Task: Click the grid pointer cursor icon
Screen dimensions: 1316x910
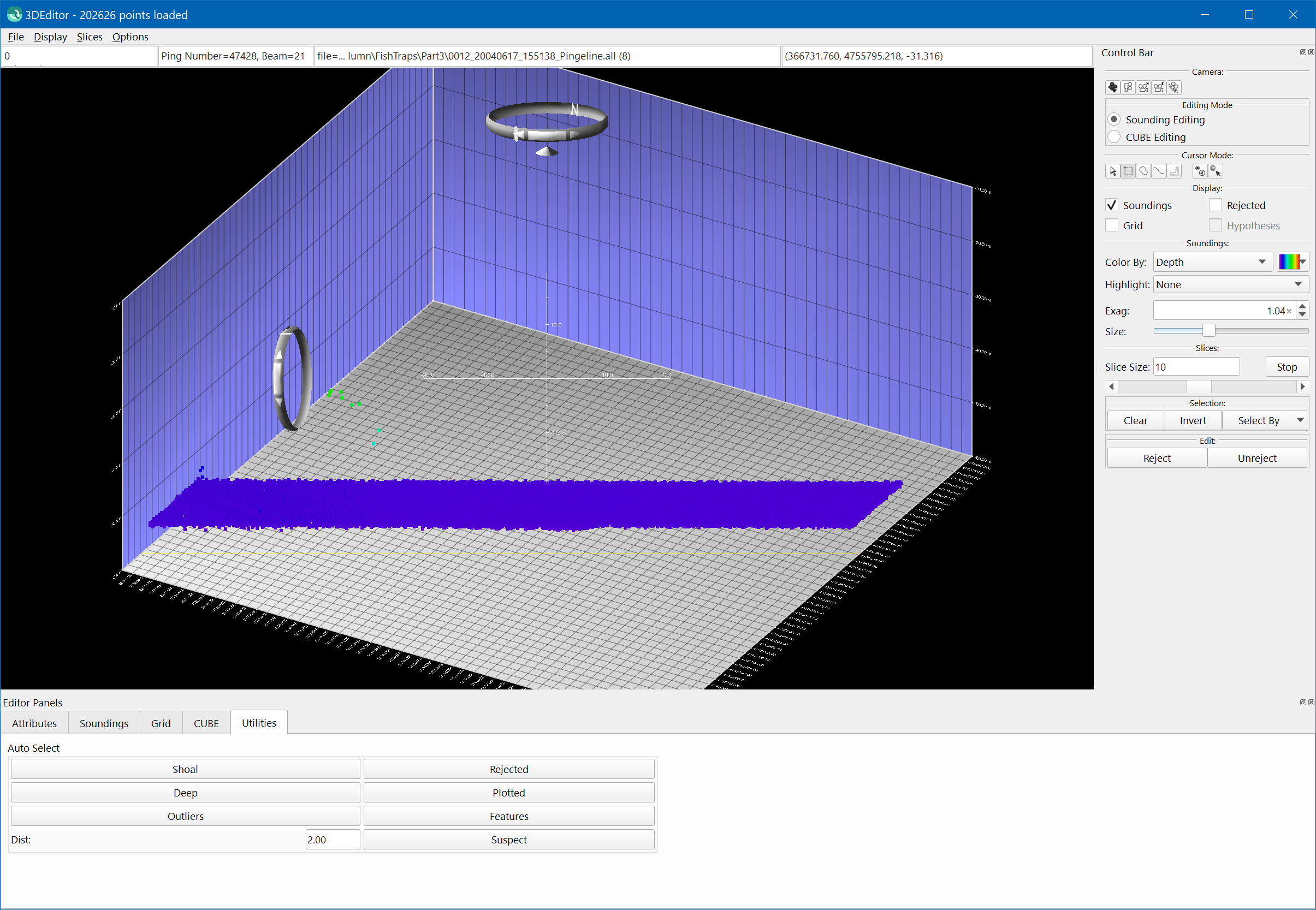Action: point(1216,171)
